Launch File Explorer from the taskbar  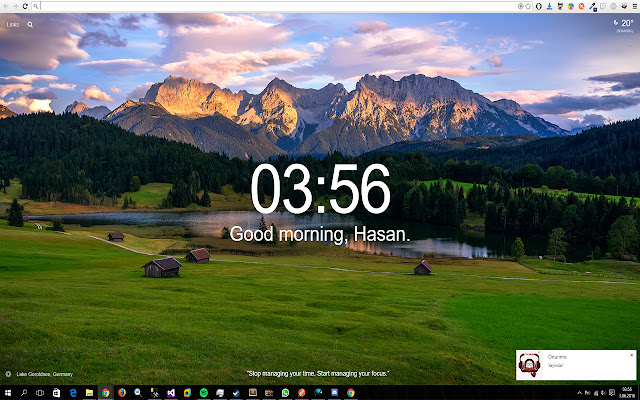pos(88,393)
